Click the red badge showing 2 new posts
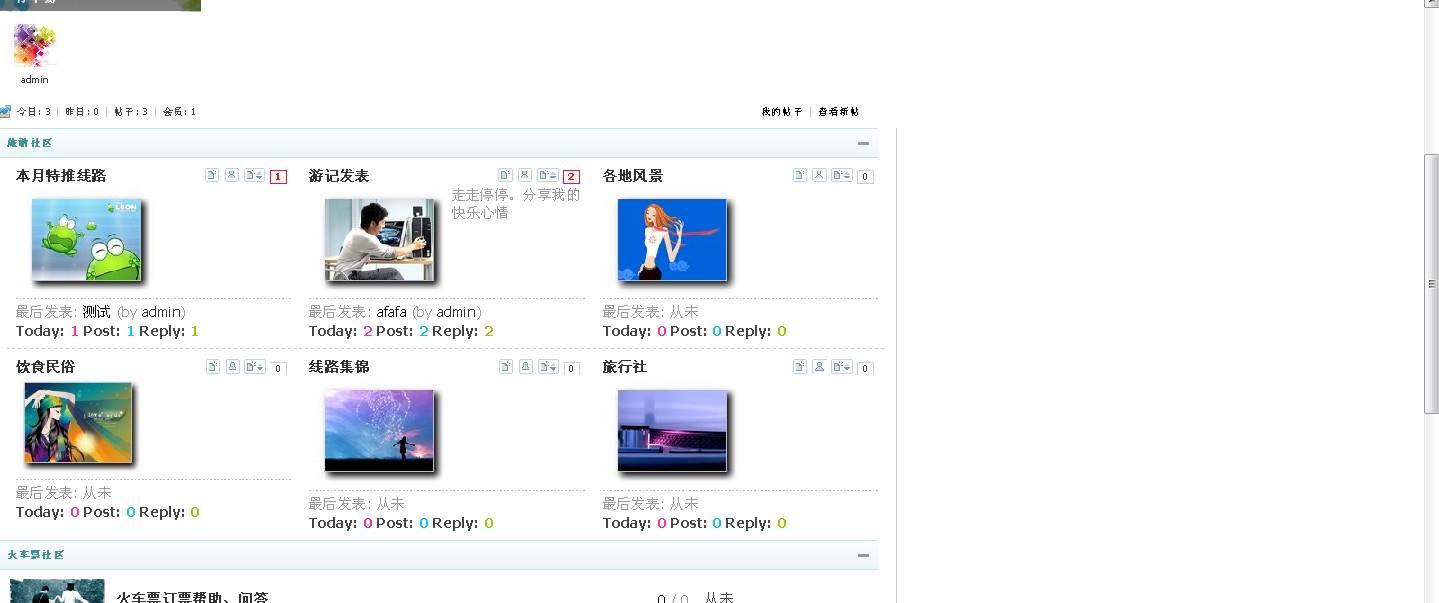This screenshot has width=1439, height=603. pos(569,175)
